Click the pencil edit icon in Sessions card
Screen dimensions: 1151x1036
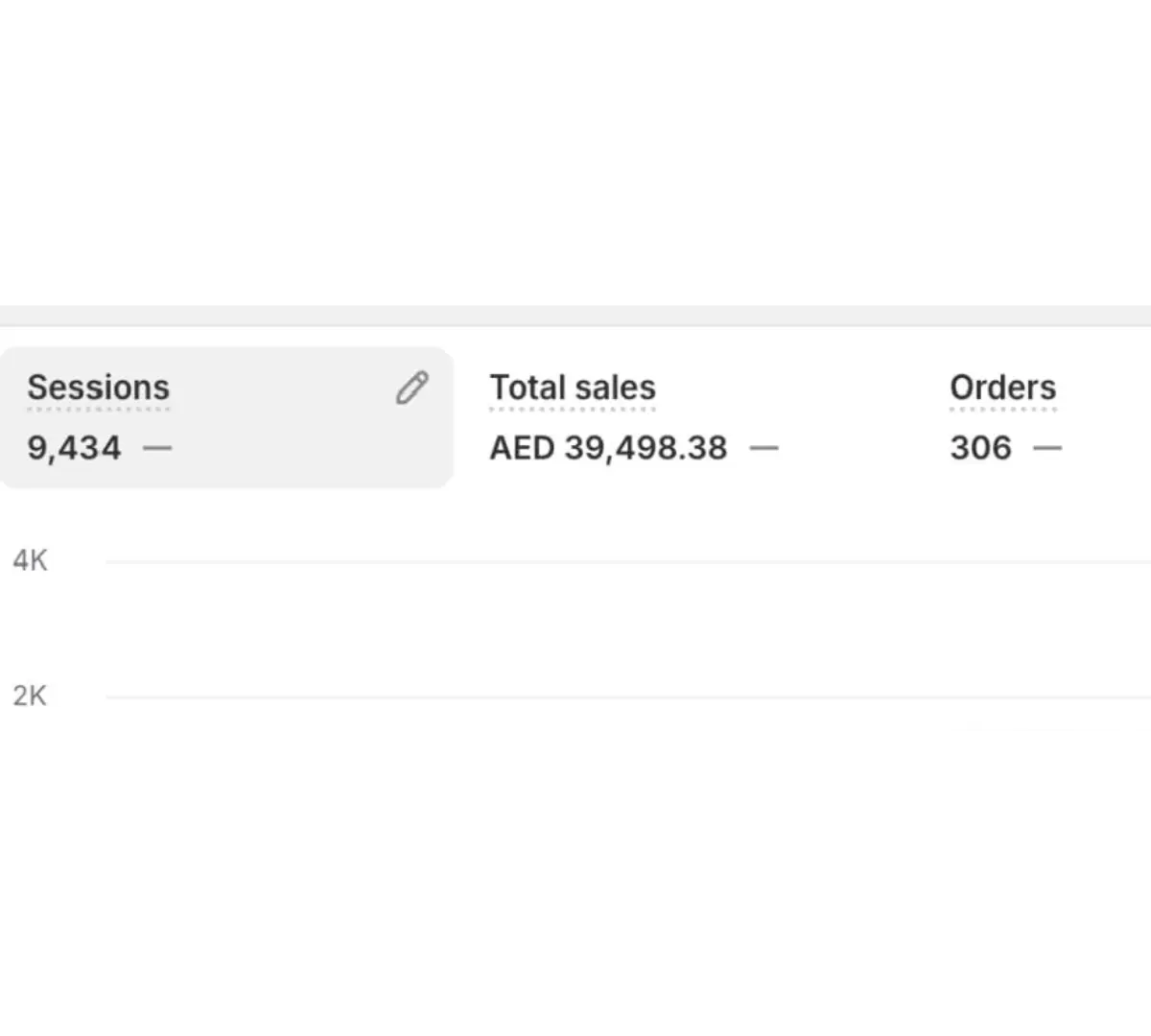pos(412,388)
